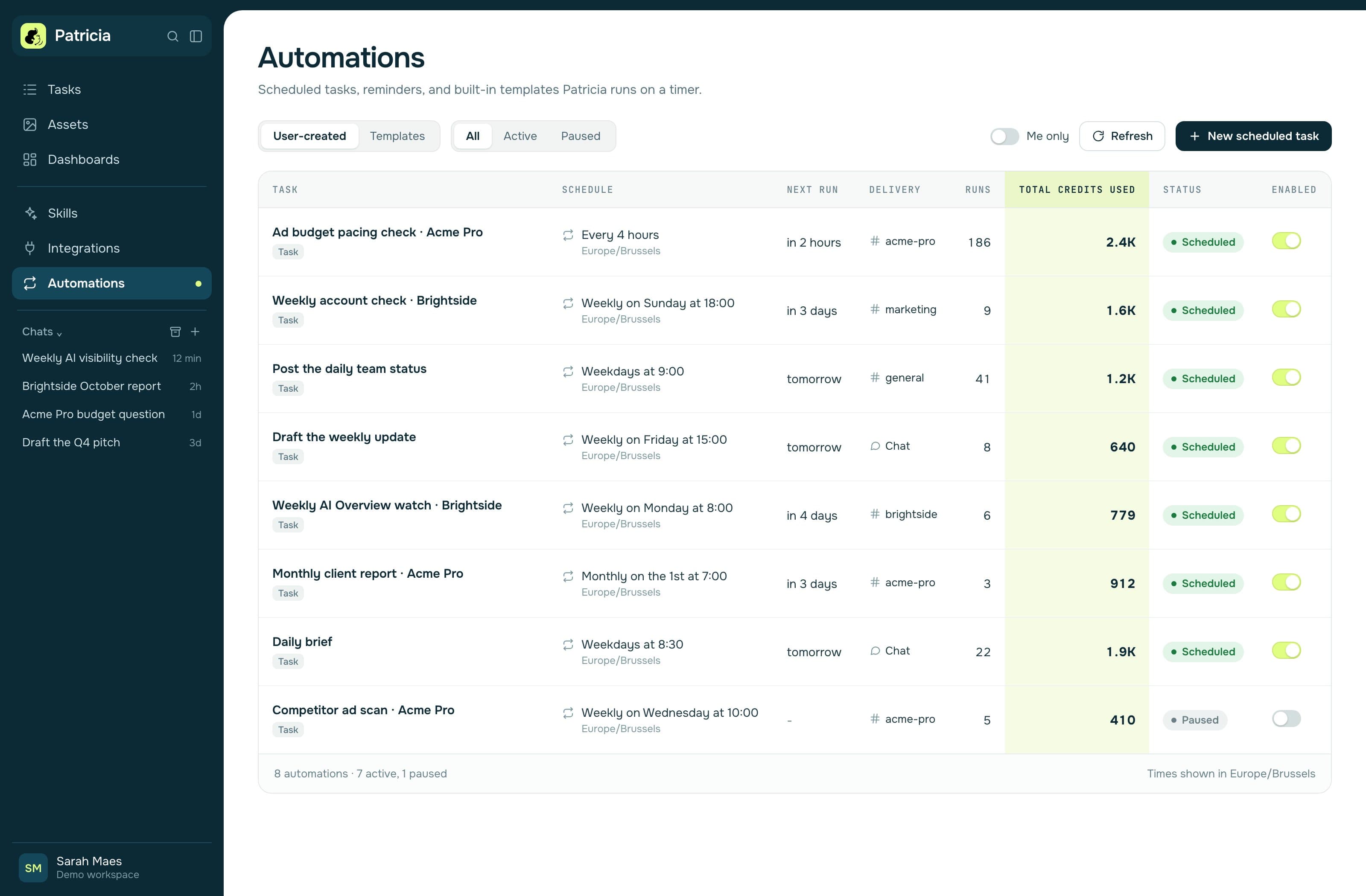
Task: Open Weekly AI visibility check chat
Action: [x=112, y=358]
